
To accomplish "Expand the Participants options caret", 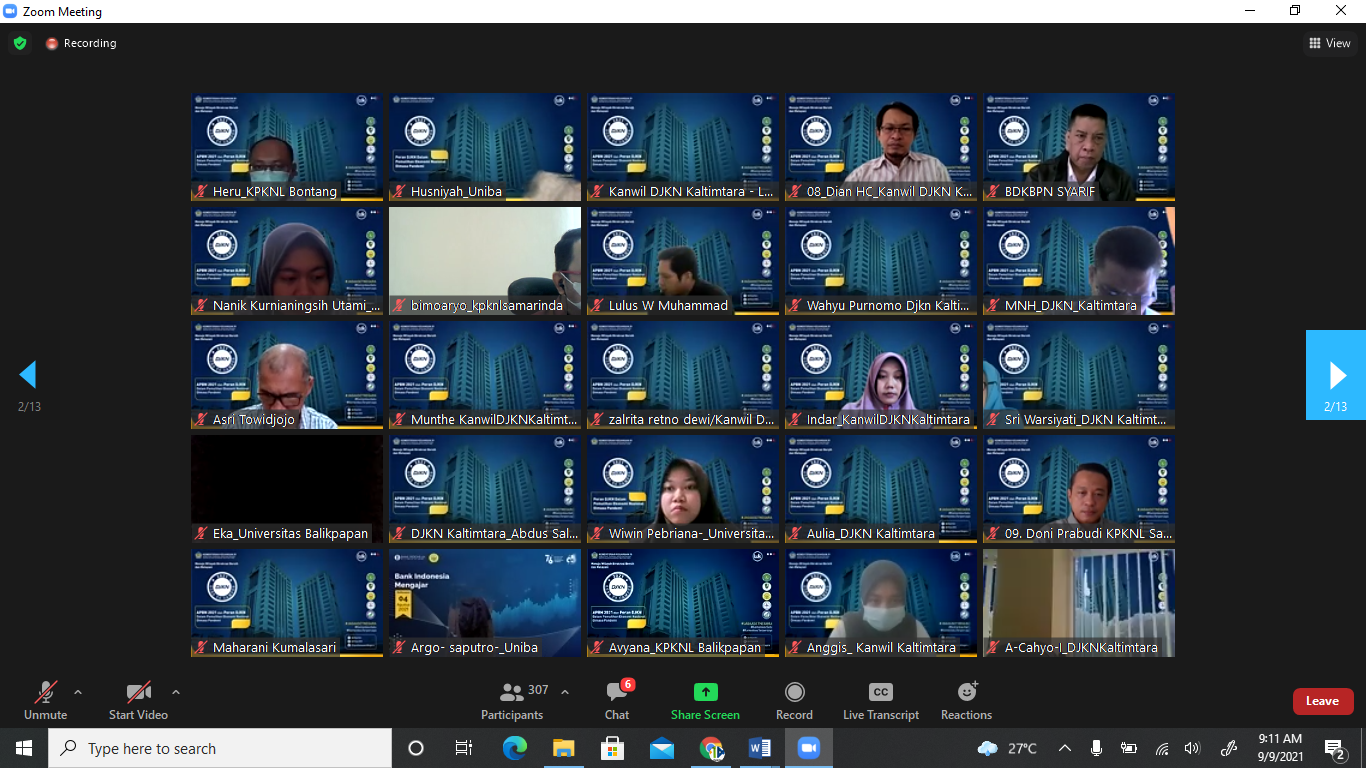I will (x=565, y=692).
